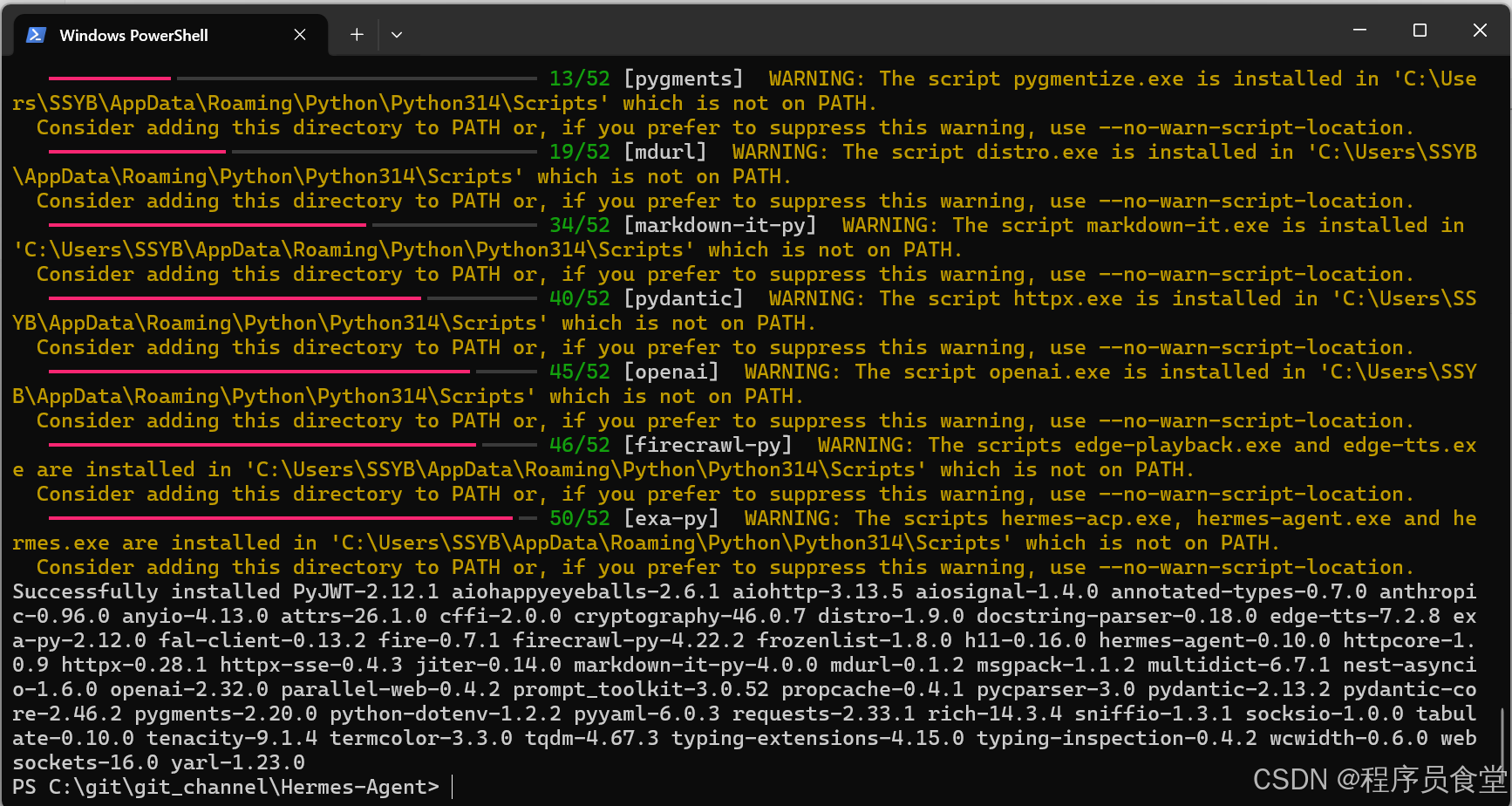
Task: Click the PowerShell icon in the tab
Action: 36,35
